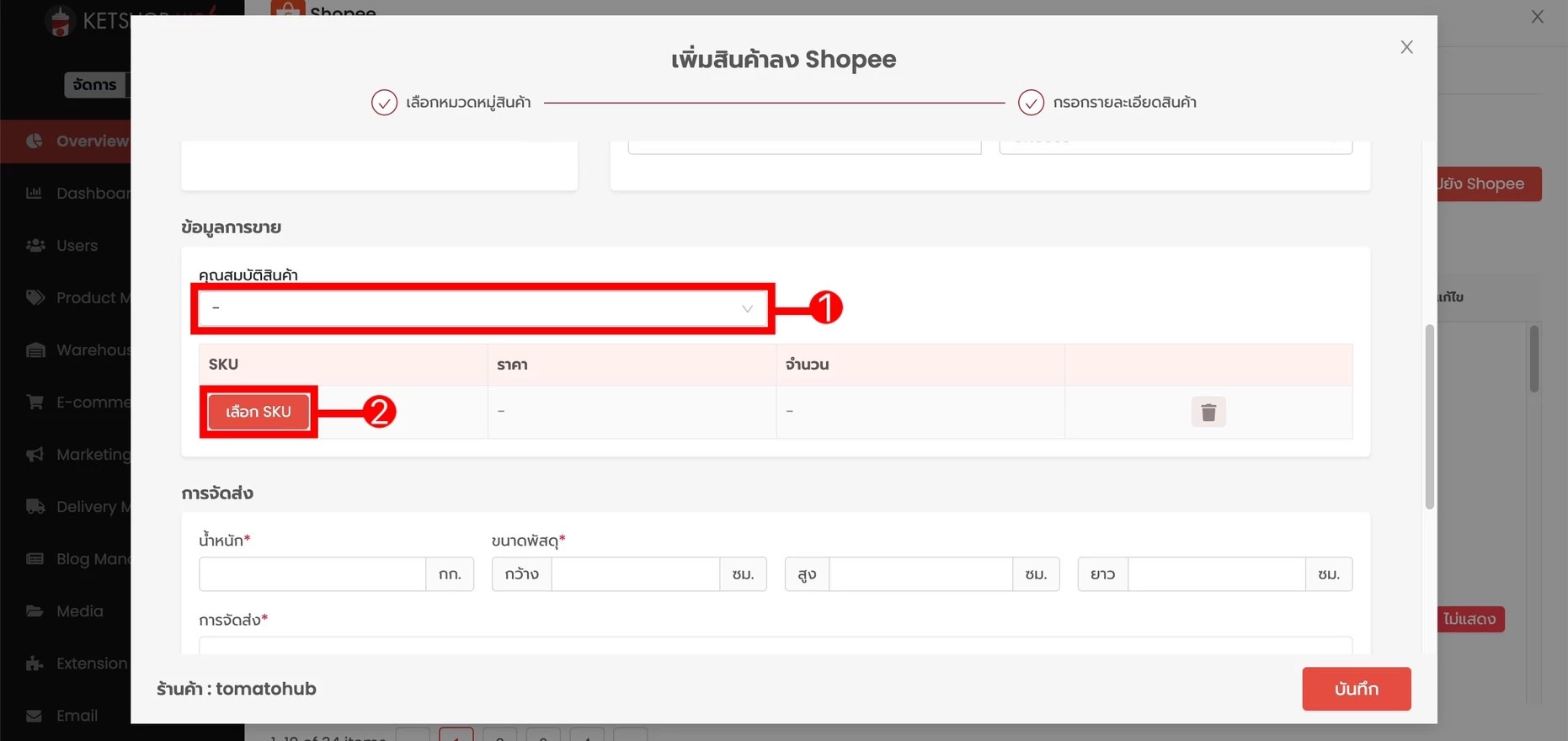Viewport: 1568px width, 741px height.
Task: Click the จัดการ tab in header
Action: [94, 85]
